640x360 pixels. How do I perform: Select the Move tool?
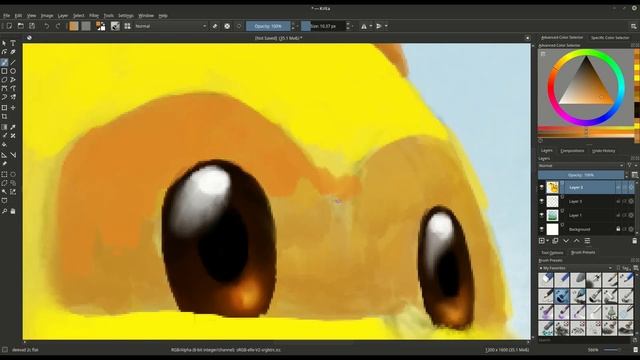pyautogui.click(x=13, y=108)
